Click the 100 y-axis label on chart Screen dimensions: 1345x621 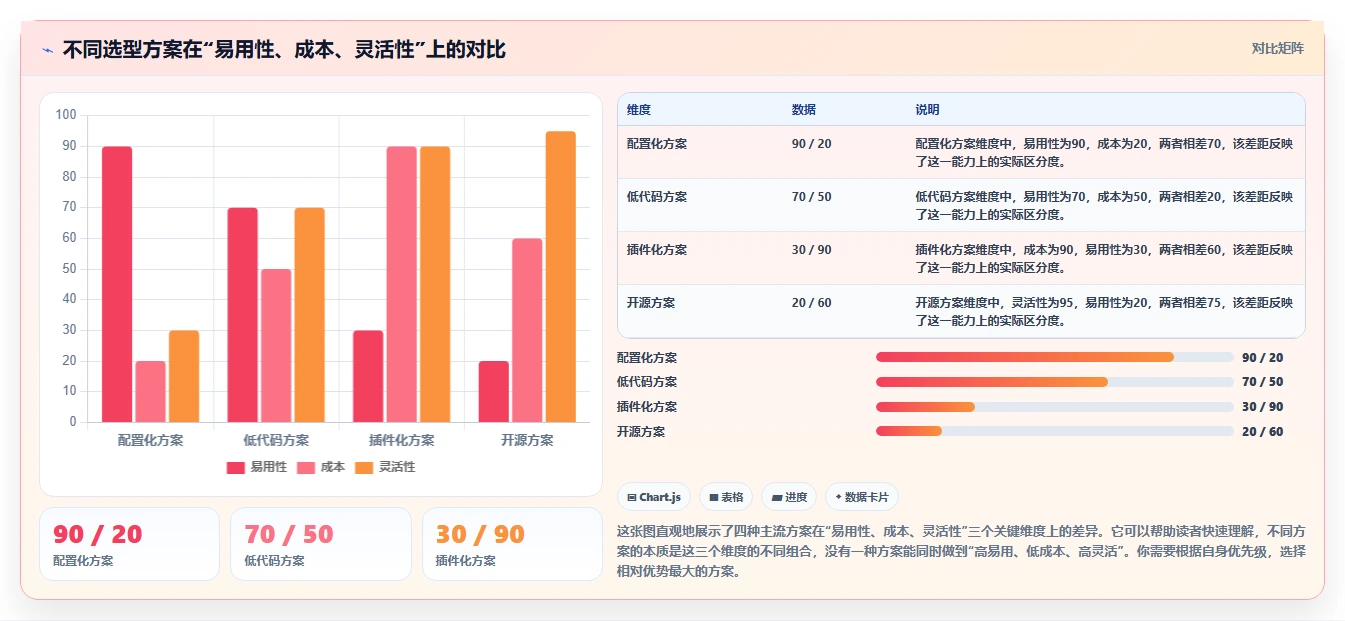(x=66, y=115)
